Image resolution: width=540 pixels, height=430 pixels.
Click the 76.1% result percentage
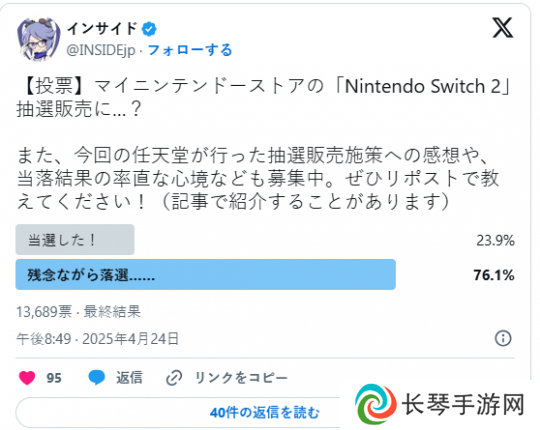click(494, 275)
